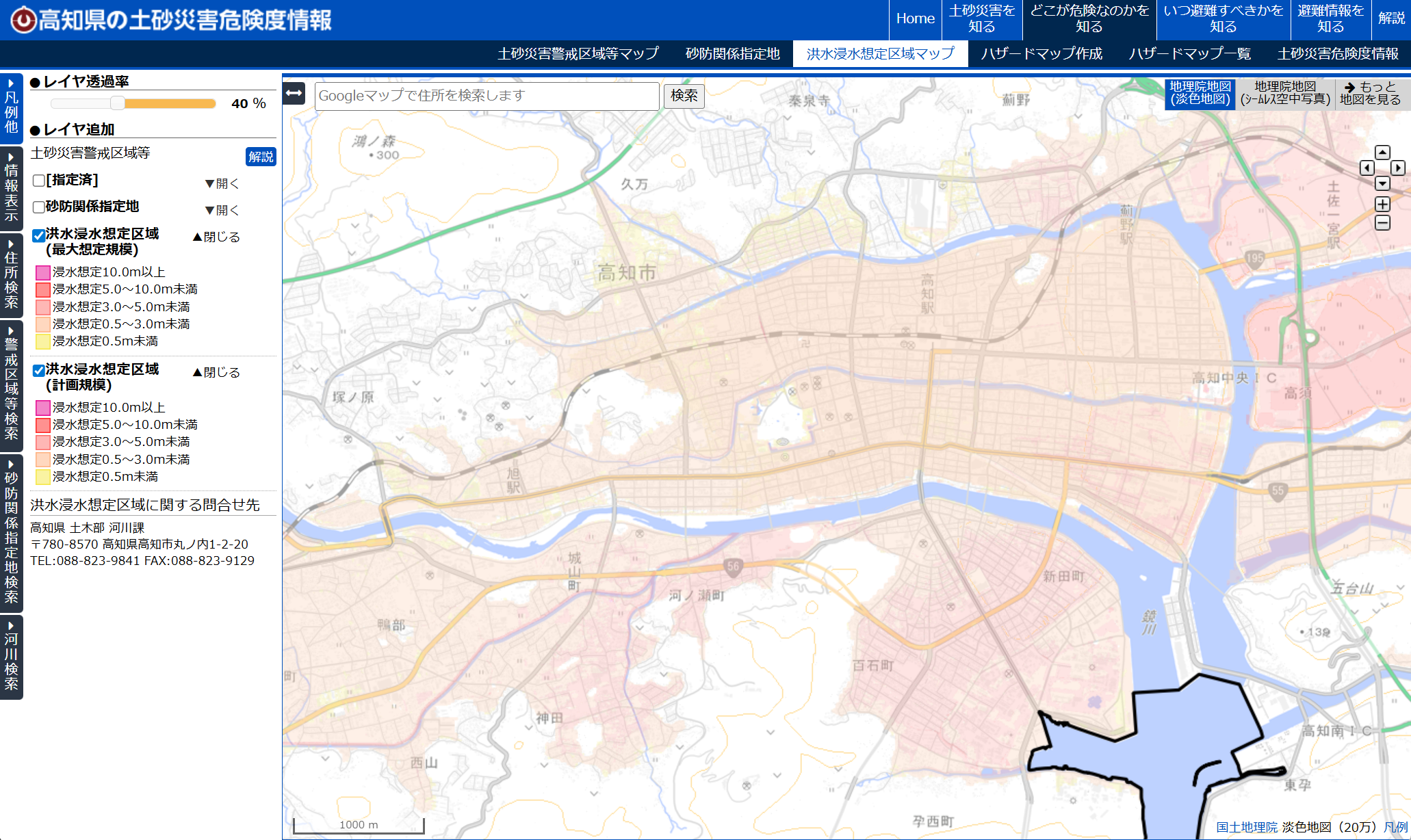Click the blue 解説 button beside 土砂災害警戒区域等

click(x=260, y=157)
